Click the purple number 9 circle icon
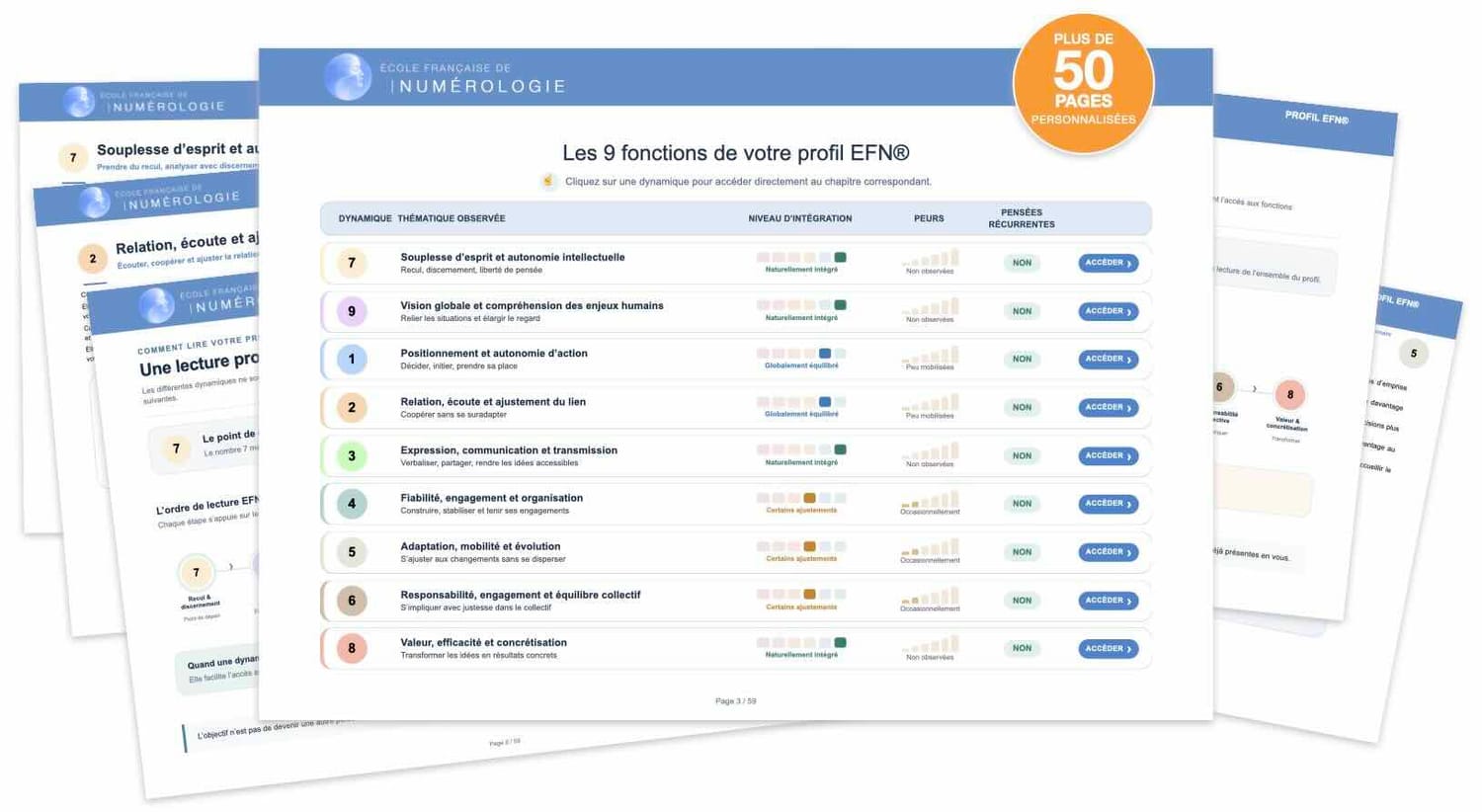This screenshot has width=1482, height=812. (352, 311)
